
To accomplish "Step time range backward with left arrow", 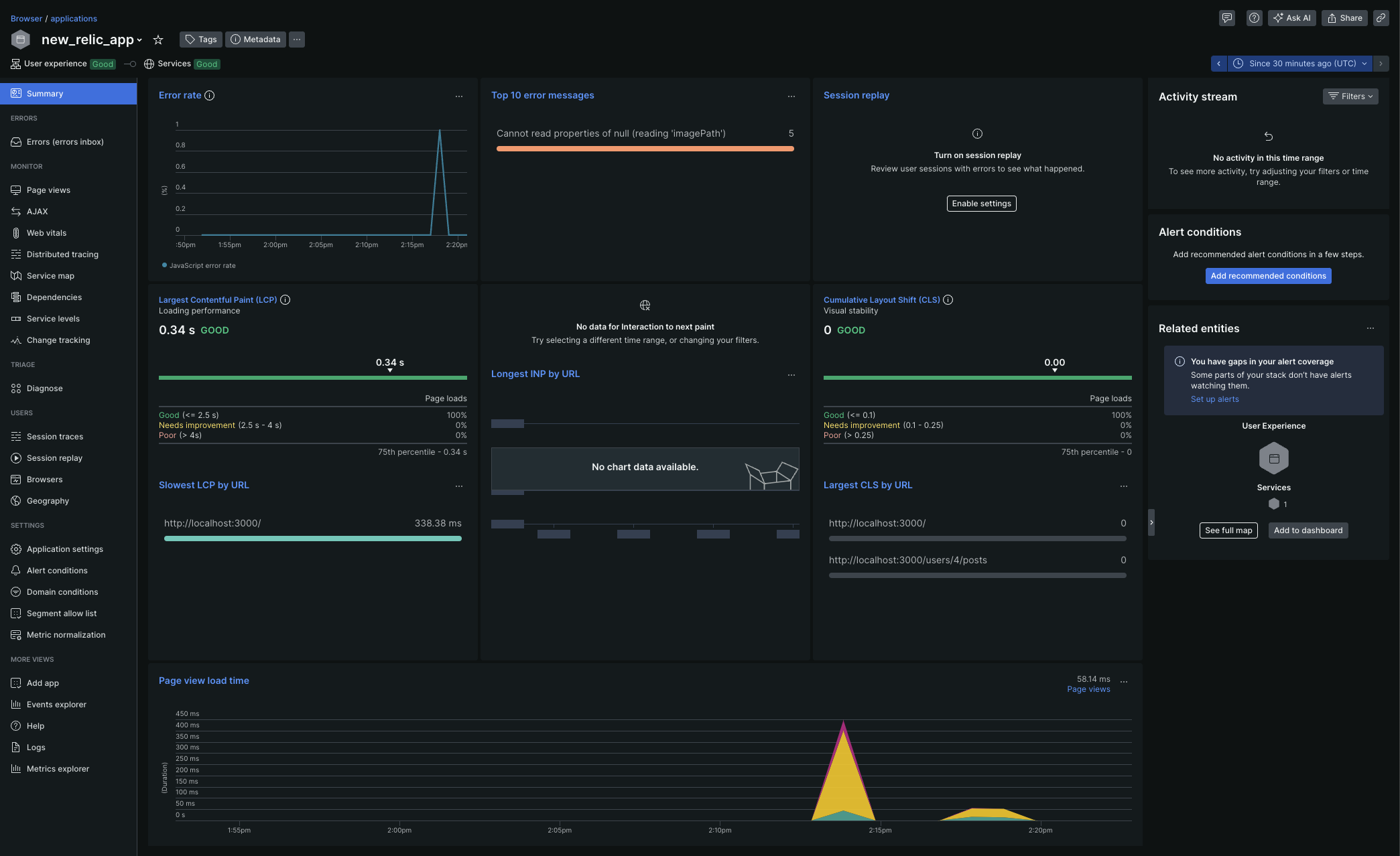I will point(1218,64).
